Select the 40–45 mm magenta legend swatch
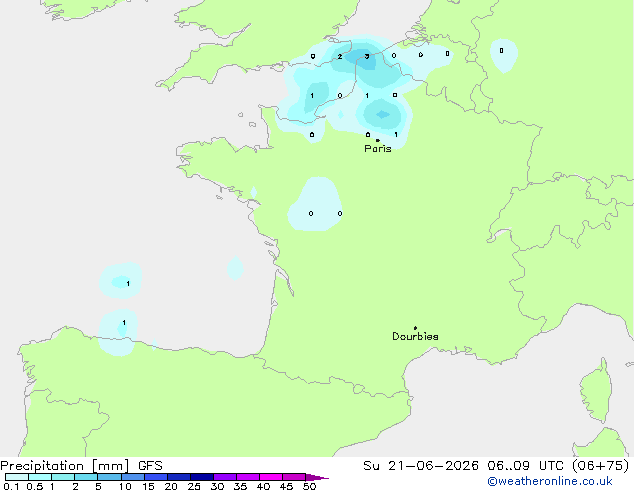The height and width of the screenshot is (490, 634). (271, 477)
